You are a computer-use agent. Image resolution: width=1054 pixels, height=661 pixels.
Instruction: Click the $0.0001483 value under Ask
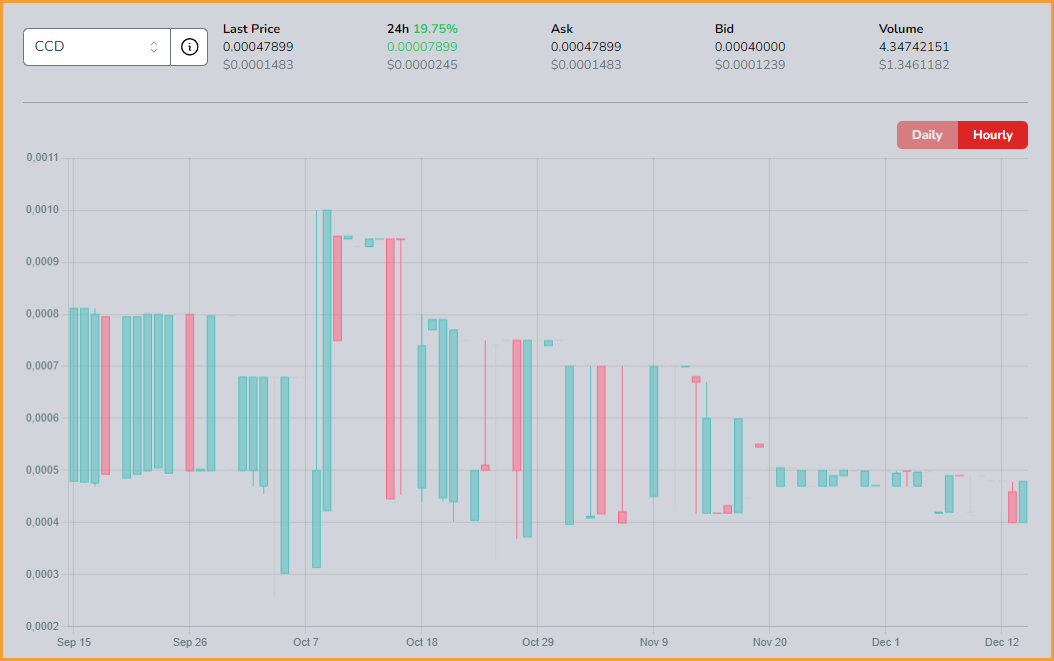586,65
